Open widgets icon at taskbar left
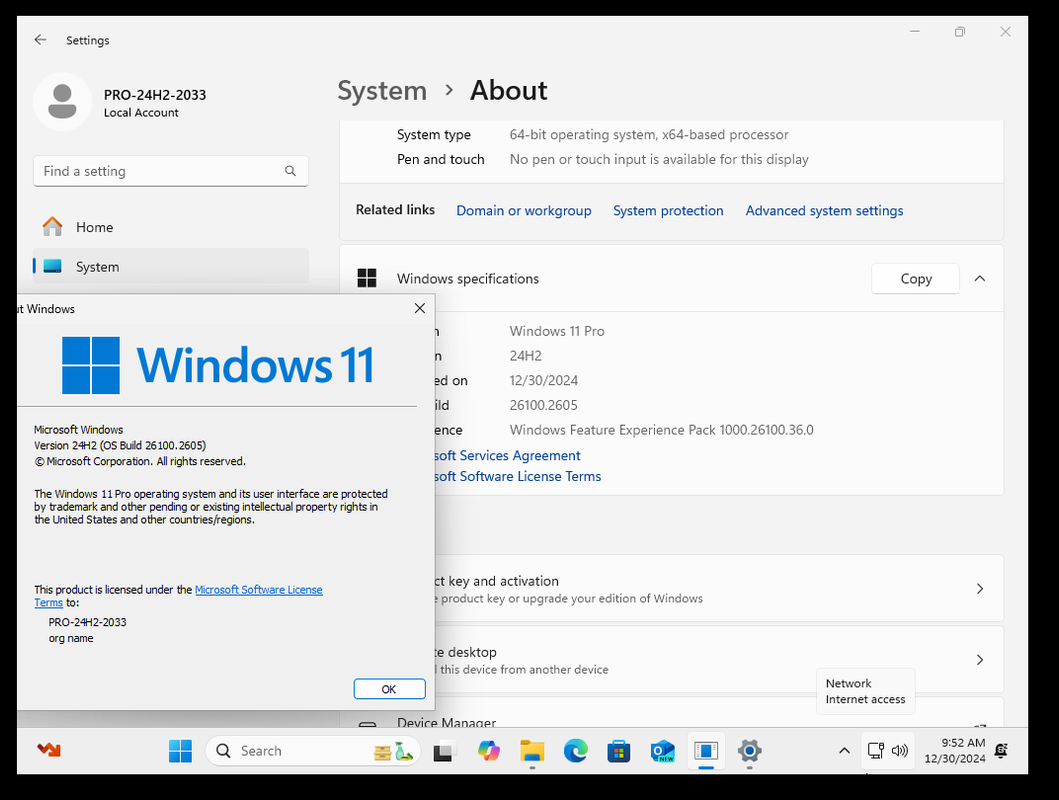This screenshot has height=800, width=1059. [x=49, y=750]
